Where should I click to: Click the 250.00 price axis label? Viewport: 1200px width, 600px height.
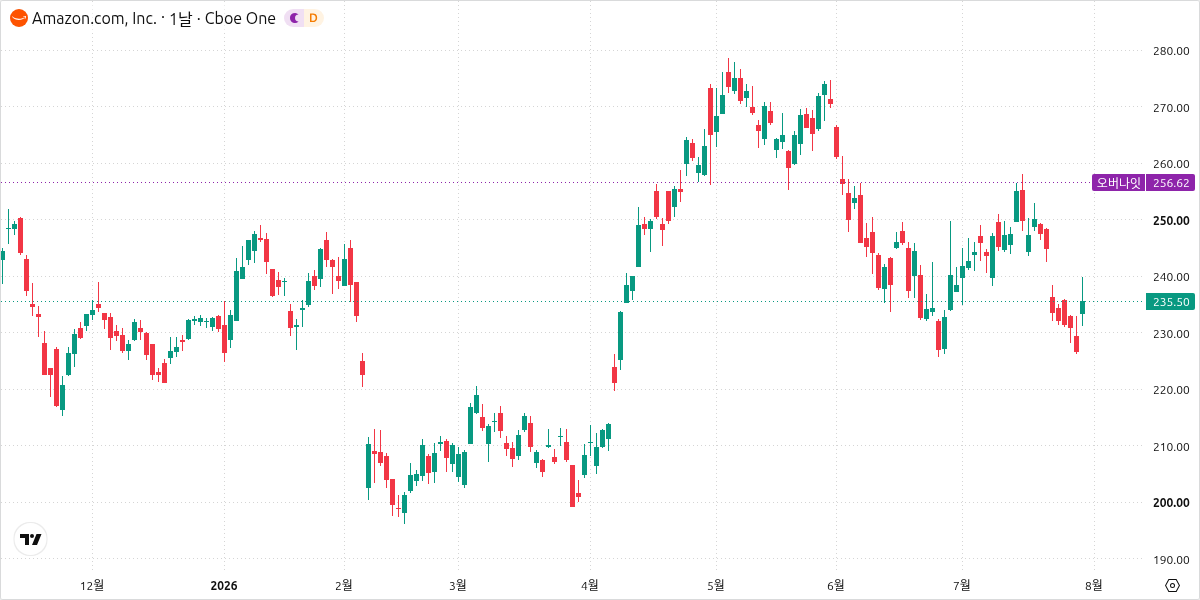(1171, 220)
